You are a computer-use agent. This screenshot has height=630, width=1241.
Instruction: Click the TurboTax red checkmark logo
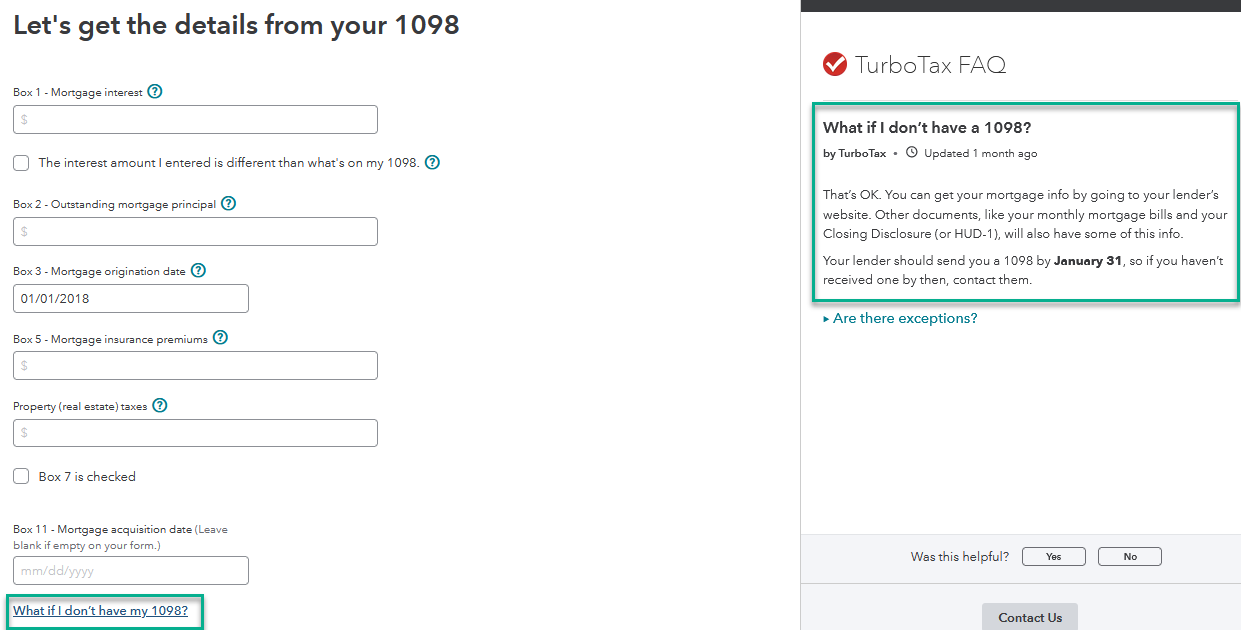tap(835, 65)
